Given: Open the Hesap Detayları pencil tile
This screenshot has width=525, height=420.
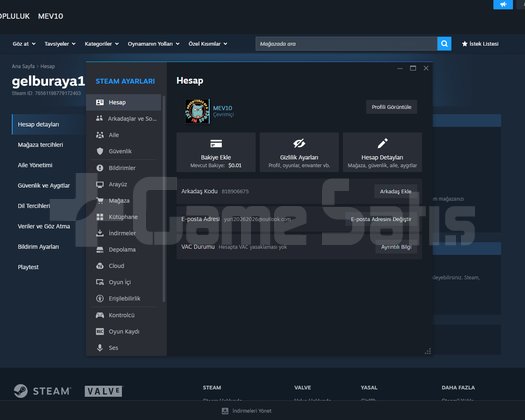Looking at the screenshot, I should click(382, 152).
